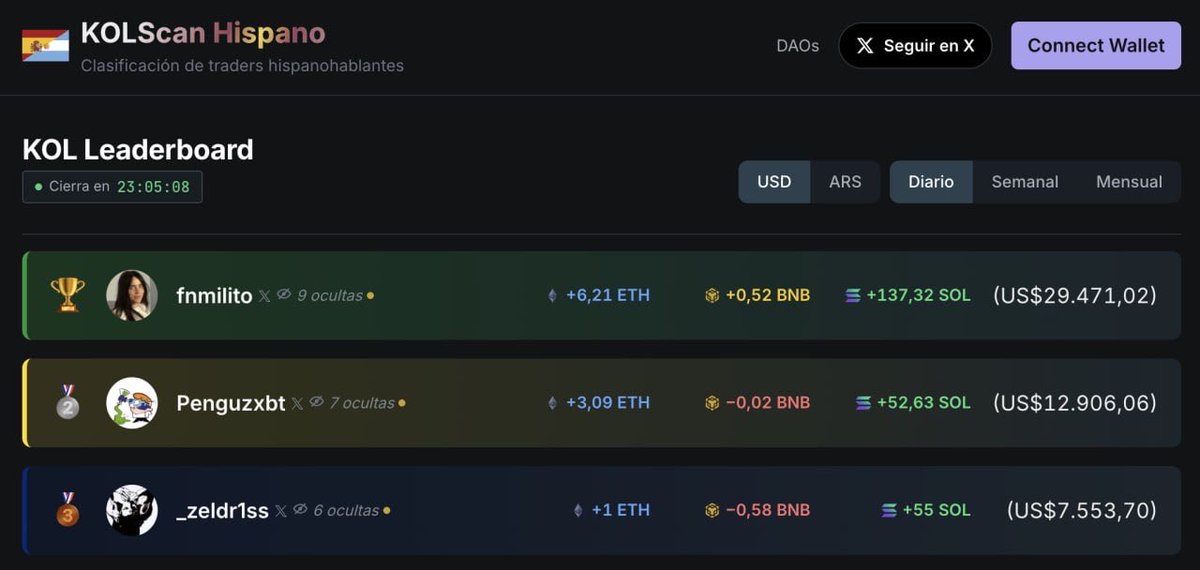Click the ETH icon in fnmilito's row
The height and width of the screenshot is (570, 1200).
[x=551, y=296]
